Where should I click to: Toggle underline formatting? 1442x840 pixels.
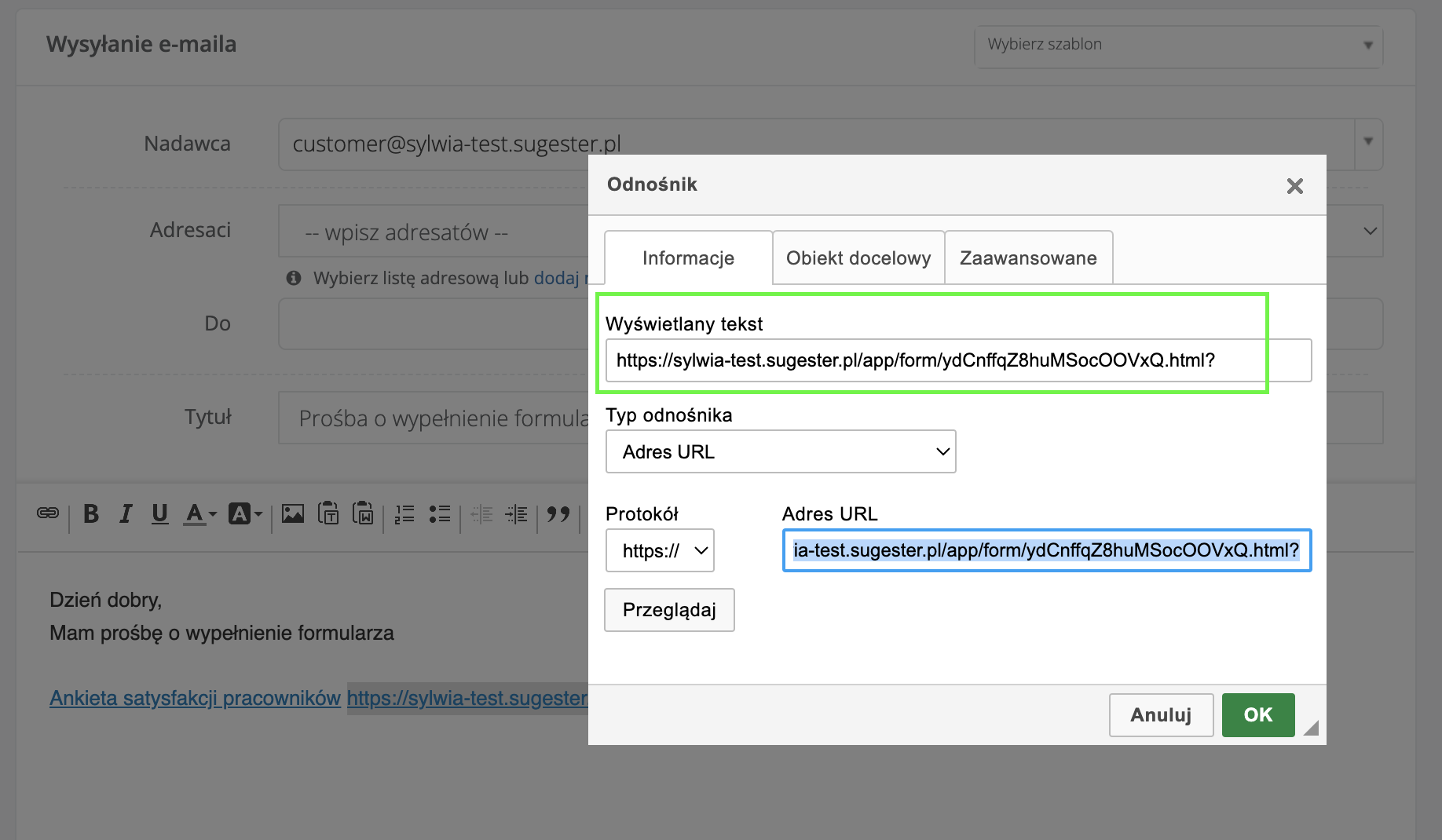tap(159, 514)
